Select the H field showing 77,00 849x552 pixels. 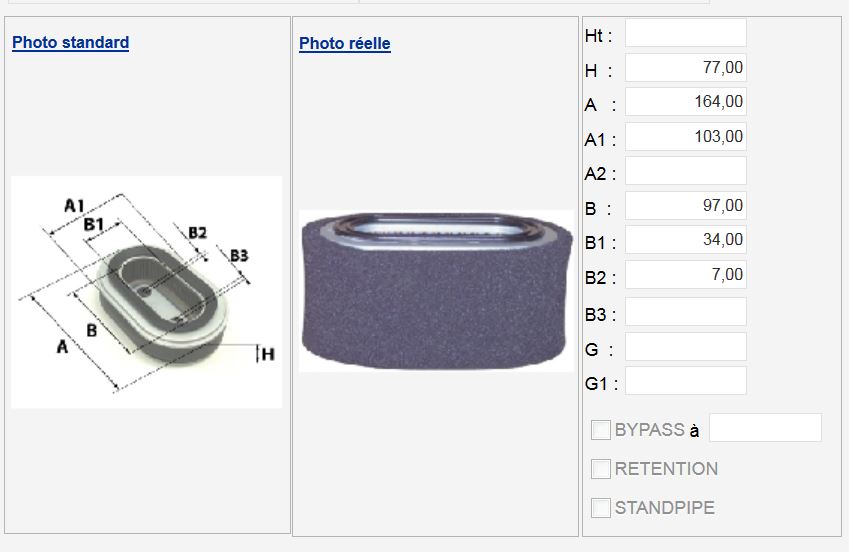(686, 68)
